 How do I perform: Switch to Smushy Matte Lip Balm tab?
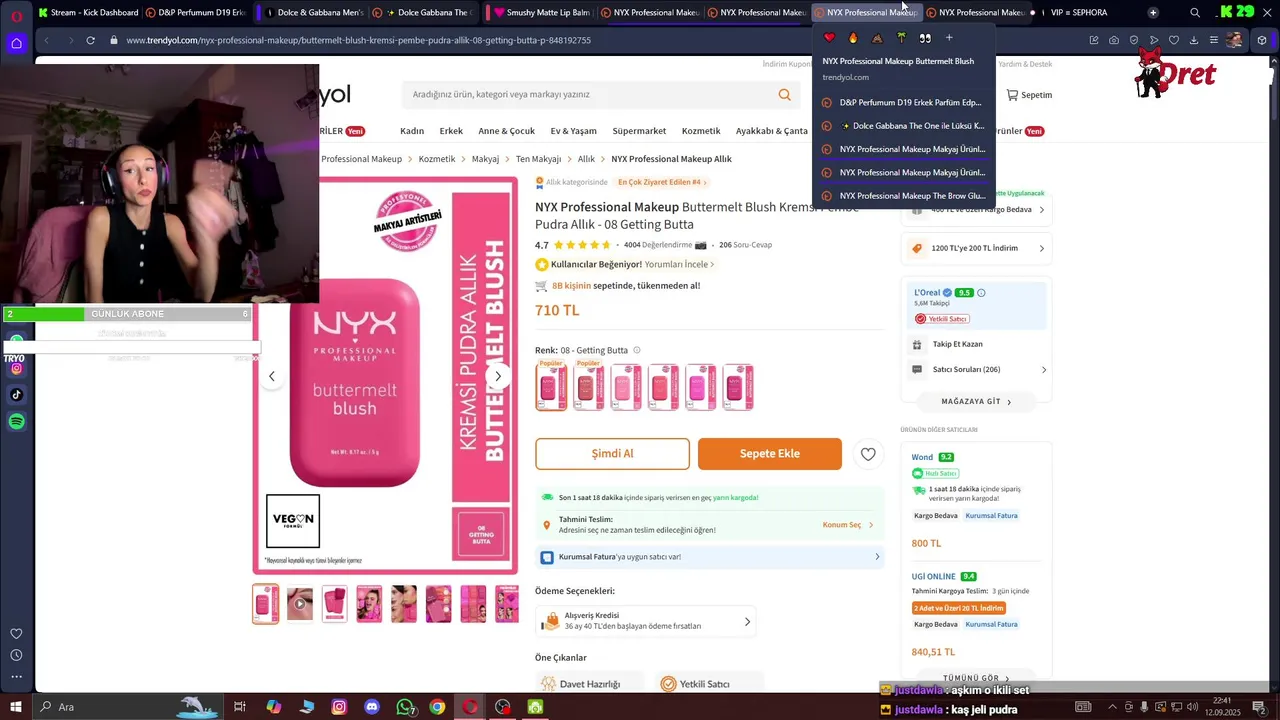[541, 13]
